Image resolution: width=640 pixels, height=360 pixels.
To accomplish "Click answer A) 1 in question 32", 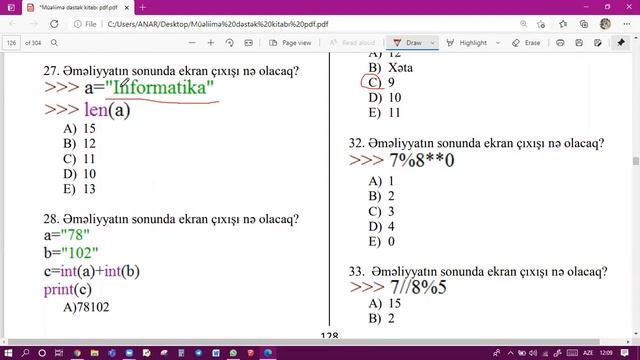I will (x=381, y=181).
